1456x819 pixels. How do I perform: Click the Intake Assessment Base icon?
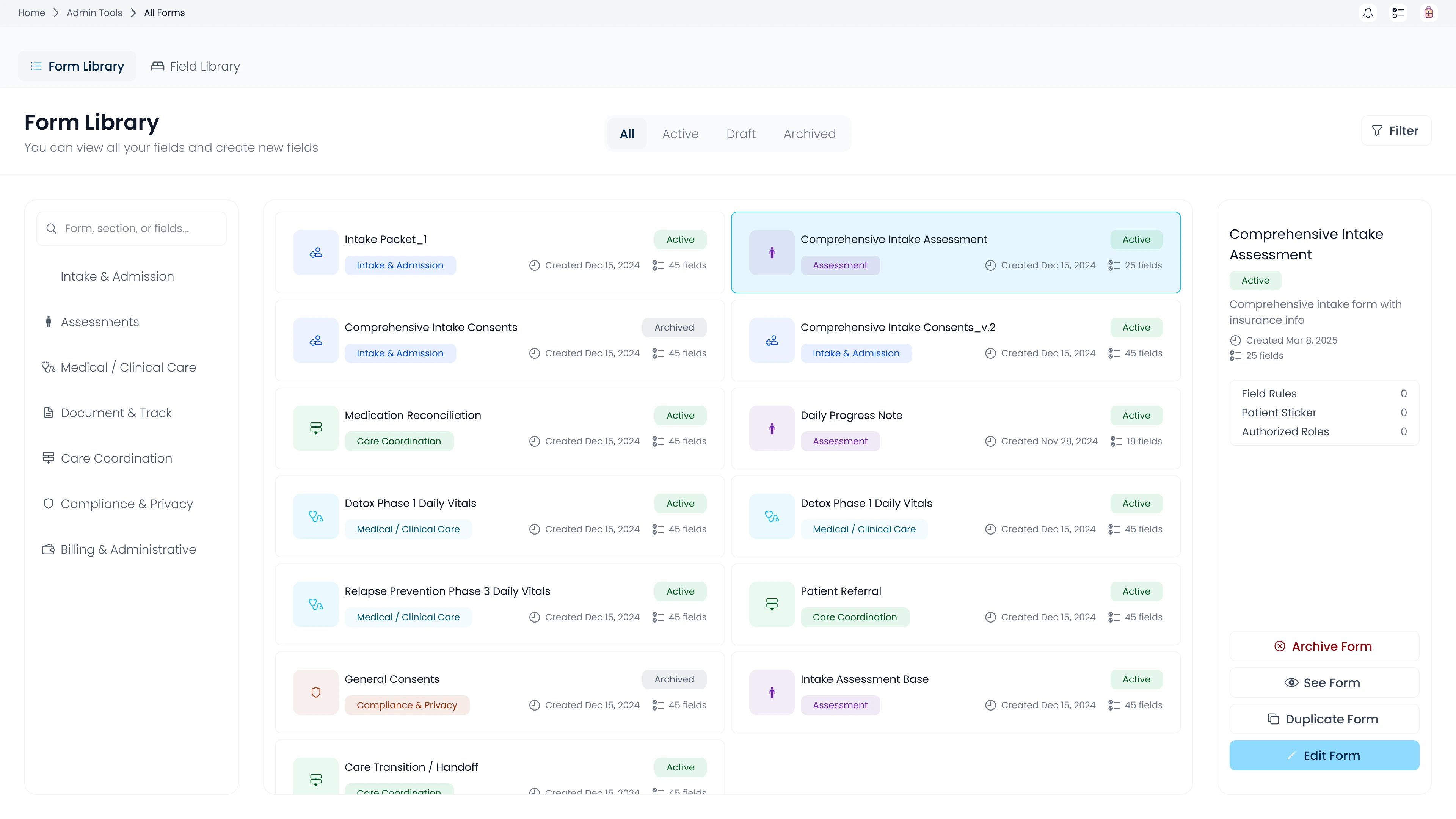772,692
